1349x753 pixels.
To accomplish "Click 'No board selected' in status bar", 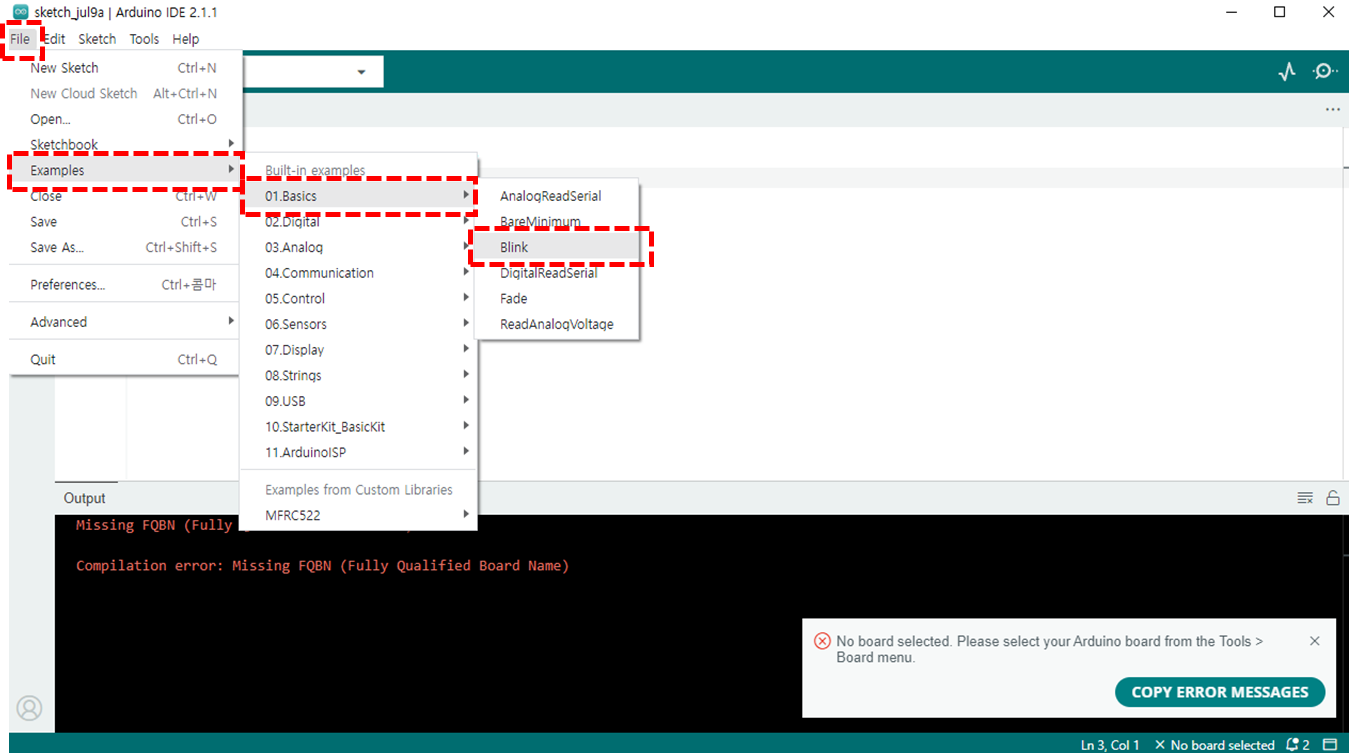I will click(x=1214, y=745).
